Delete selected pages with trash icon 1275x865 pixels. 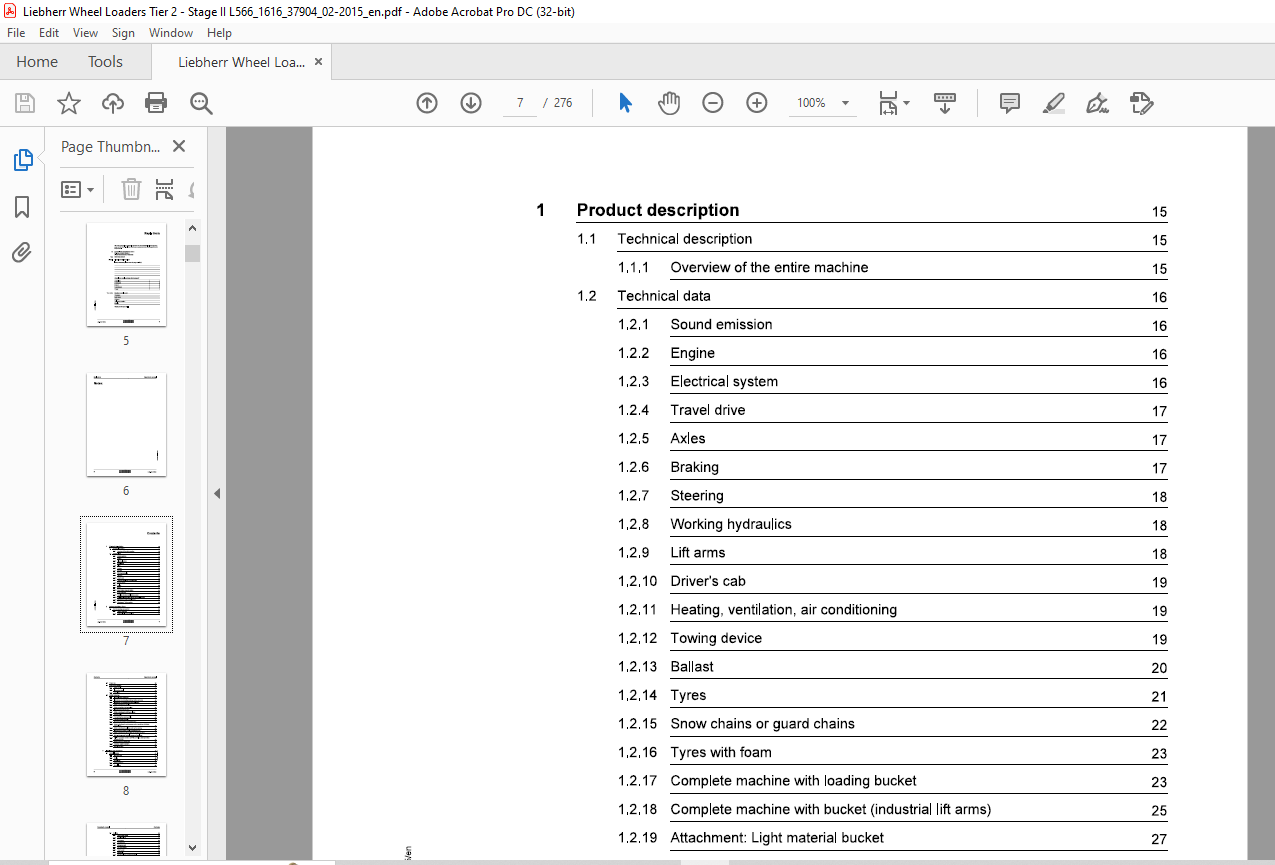131,189
